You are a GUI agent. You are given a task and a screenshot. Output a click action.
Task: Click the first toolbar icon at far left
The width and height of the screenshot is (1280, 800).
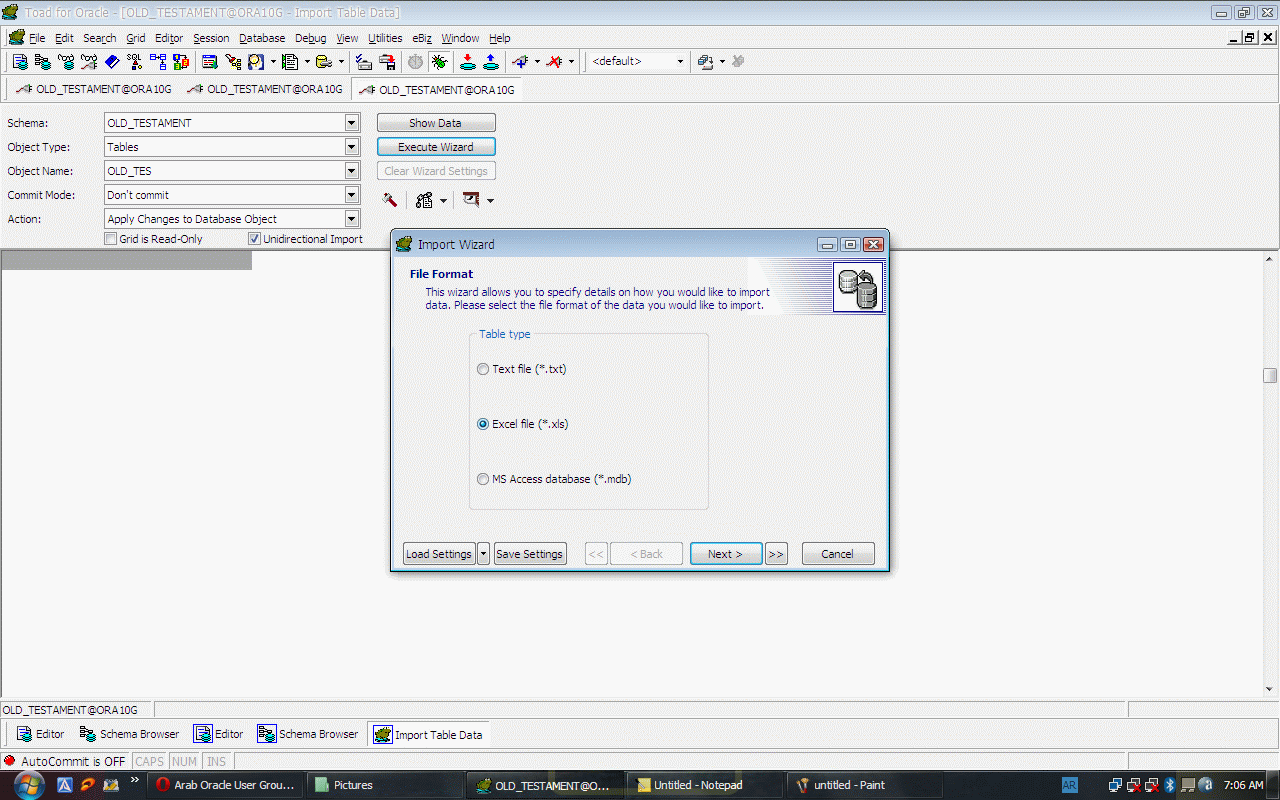click(x=19, y=62)
